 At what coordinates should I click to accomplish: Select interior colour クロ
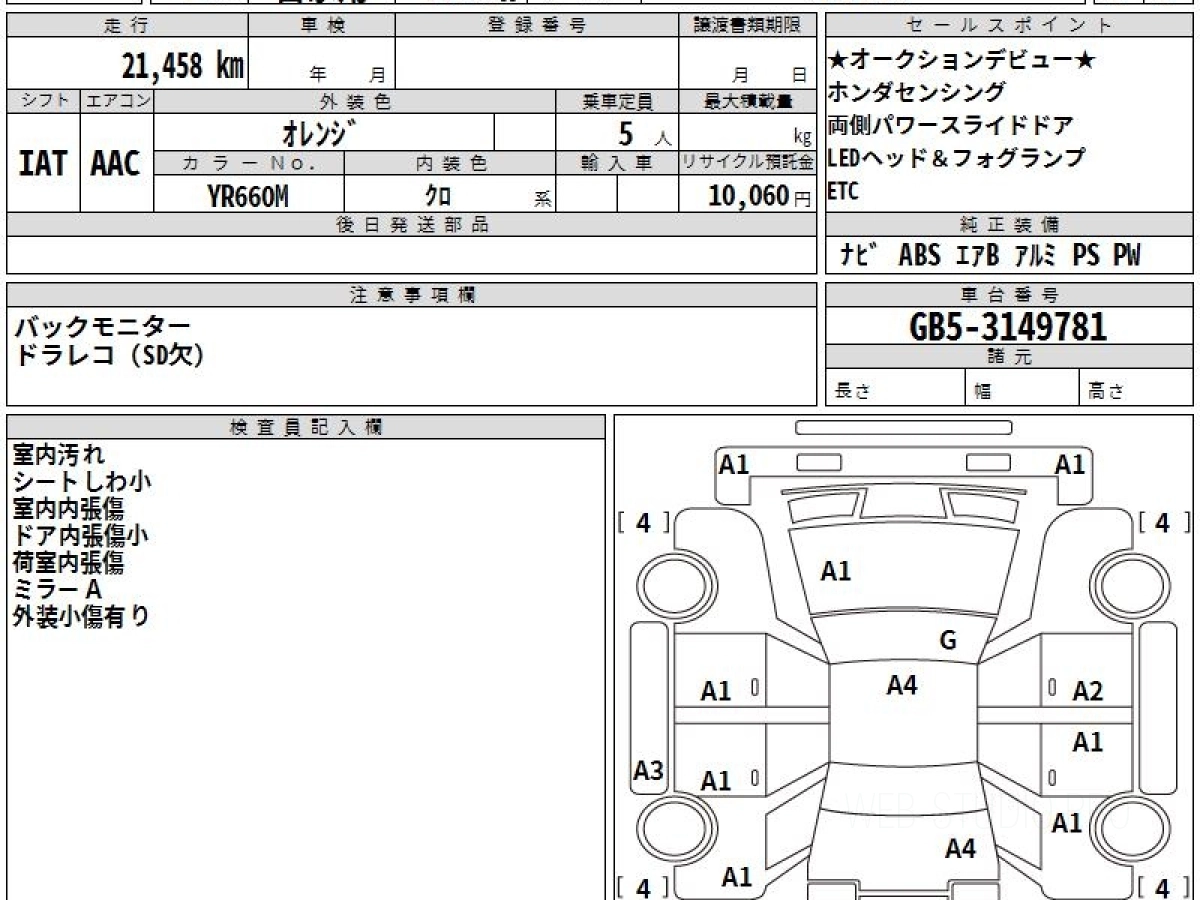click(x=437, y=197)
